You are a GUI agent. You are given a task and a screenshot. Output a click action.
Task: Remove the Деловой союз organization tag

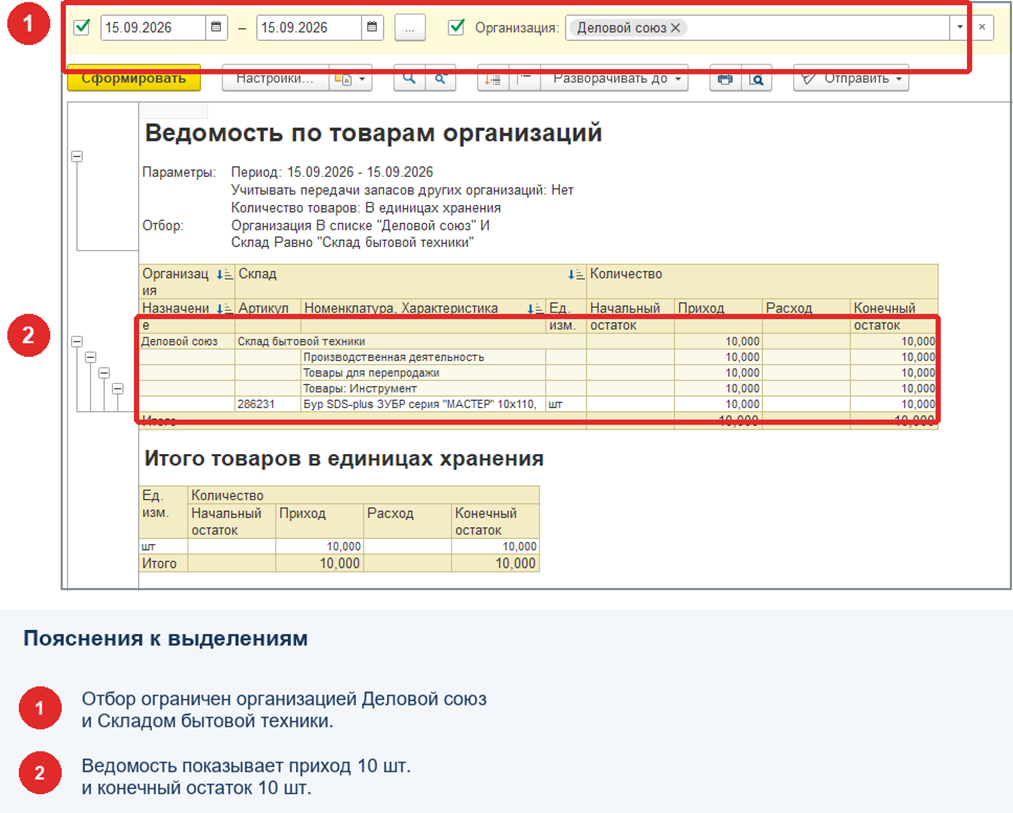pyautogui.click(x=675, y=28)
